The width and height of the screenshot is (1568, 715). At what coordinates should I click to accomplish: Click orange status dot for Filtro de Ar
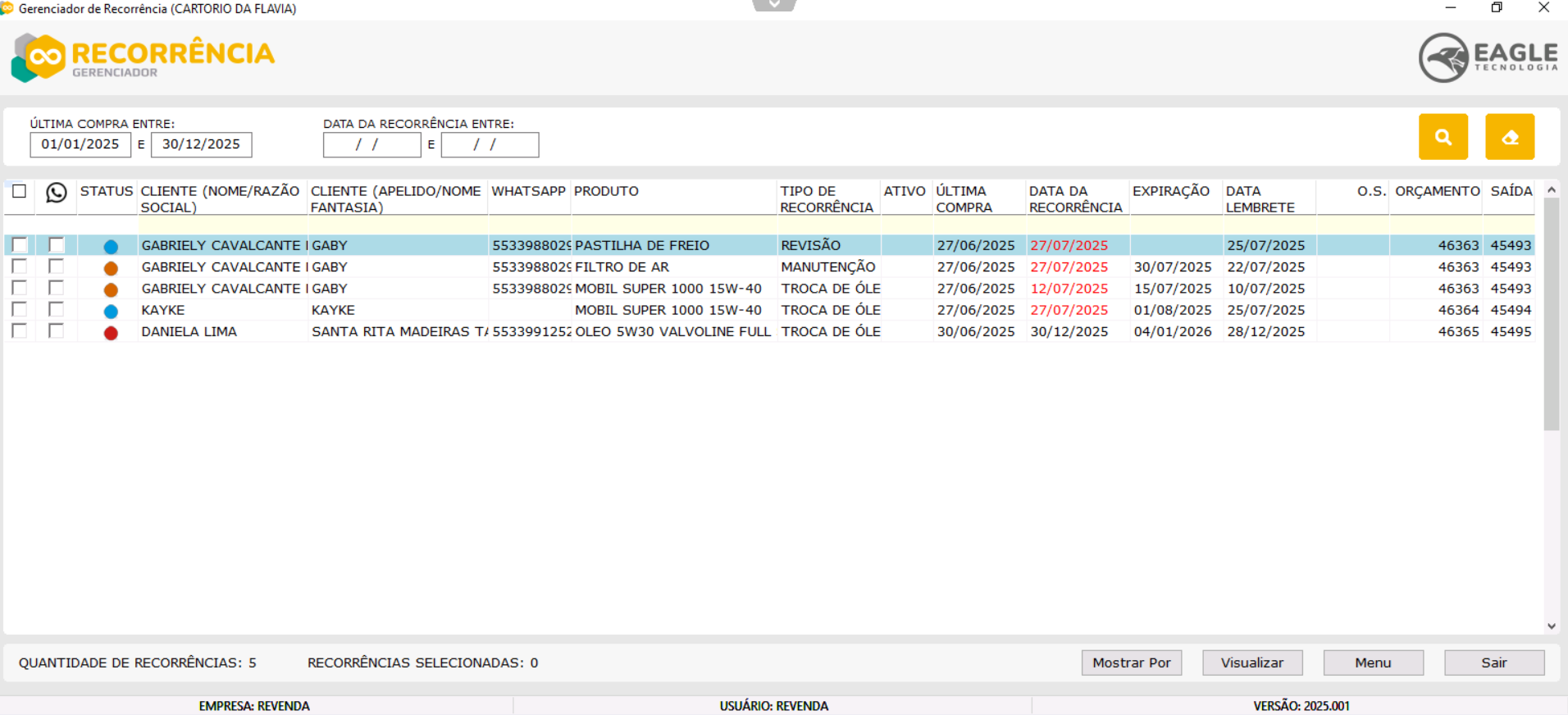(111, 268)
